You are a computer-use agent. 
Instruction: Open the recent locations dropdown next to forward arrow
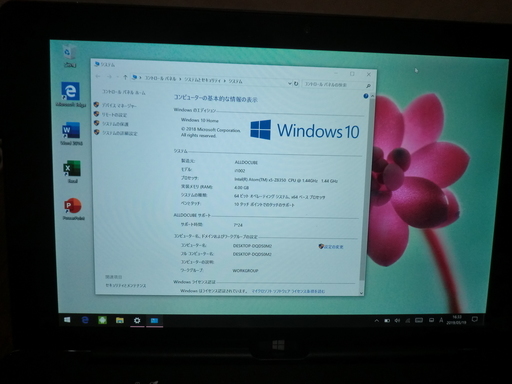coord(117,77)
